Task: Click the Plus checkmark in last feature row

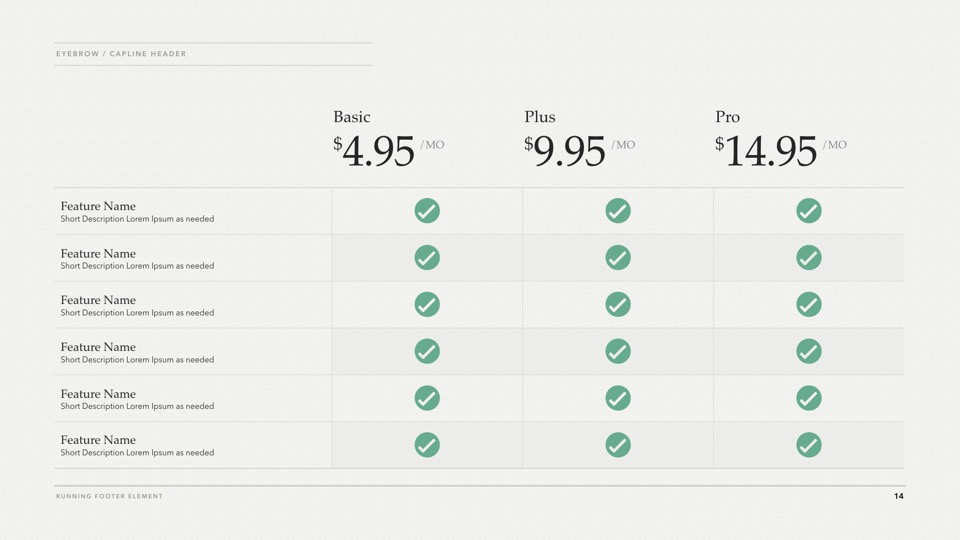Action: [618, 445]
